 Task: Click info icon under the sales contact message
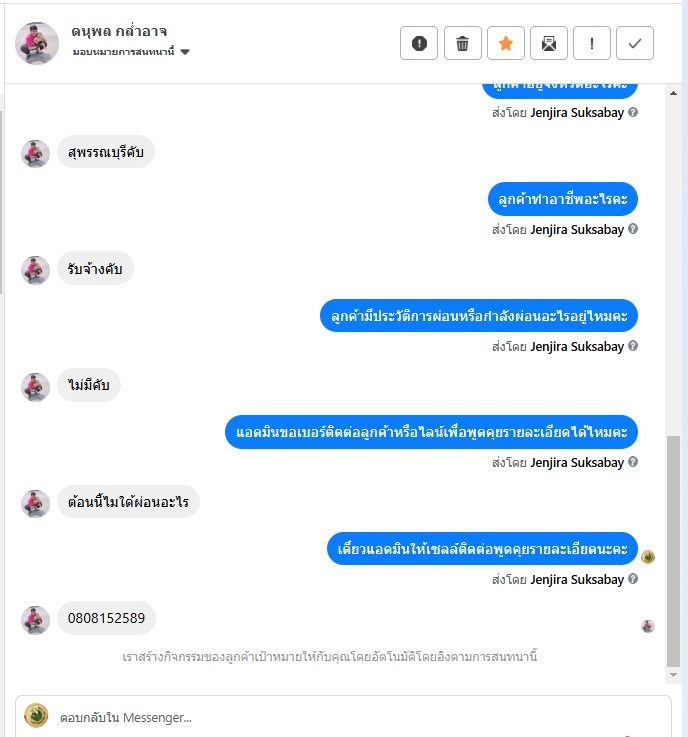pos(633,579)
